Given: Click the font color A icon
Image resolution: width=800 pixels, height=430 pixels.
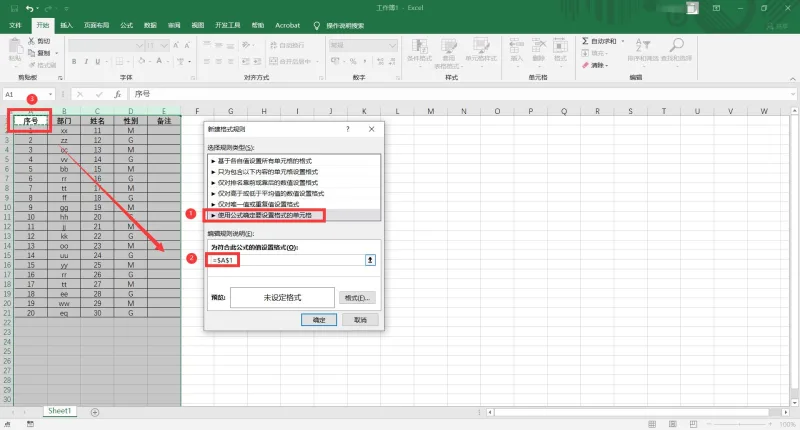Looking at the screenshot, I should (159, 61).
